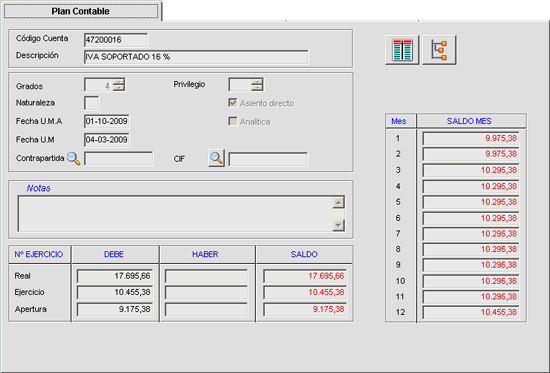Click the Fecha U.M.A date field
Viewport: 550px width, 373px height.
pyautogui.click(x=107, y=121)
